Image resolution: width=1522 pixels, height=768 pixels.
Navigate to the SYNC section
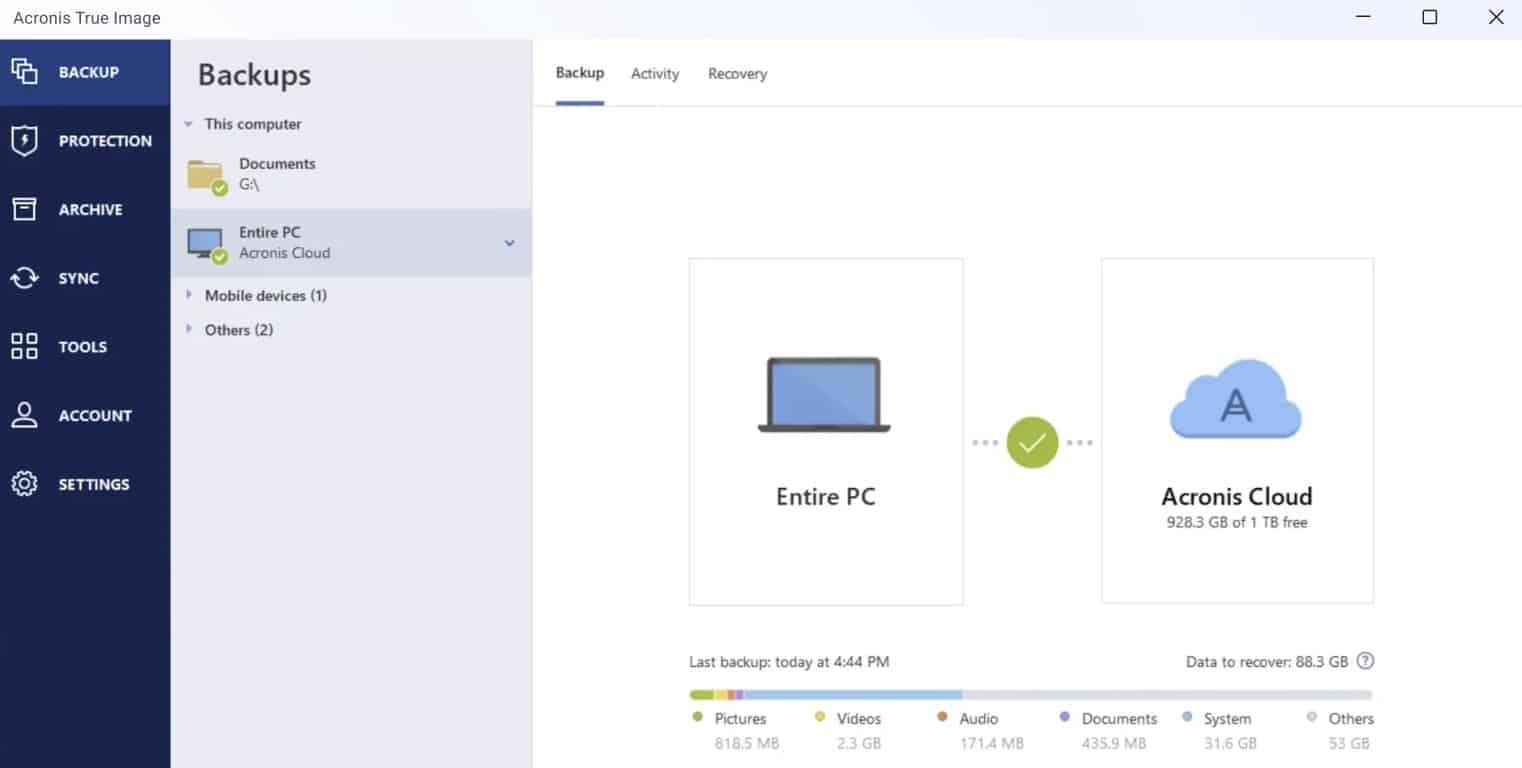point(85,278)
